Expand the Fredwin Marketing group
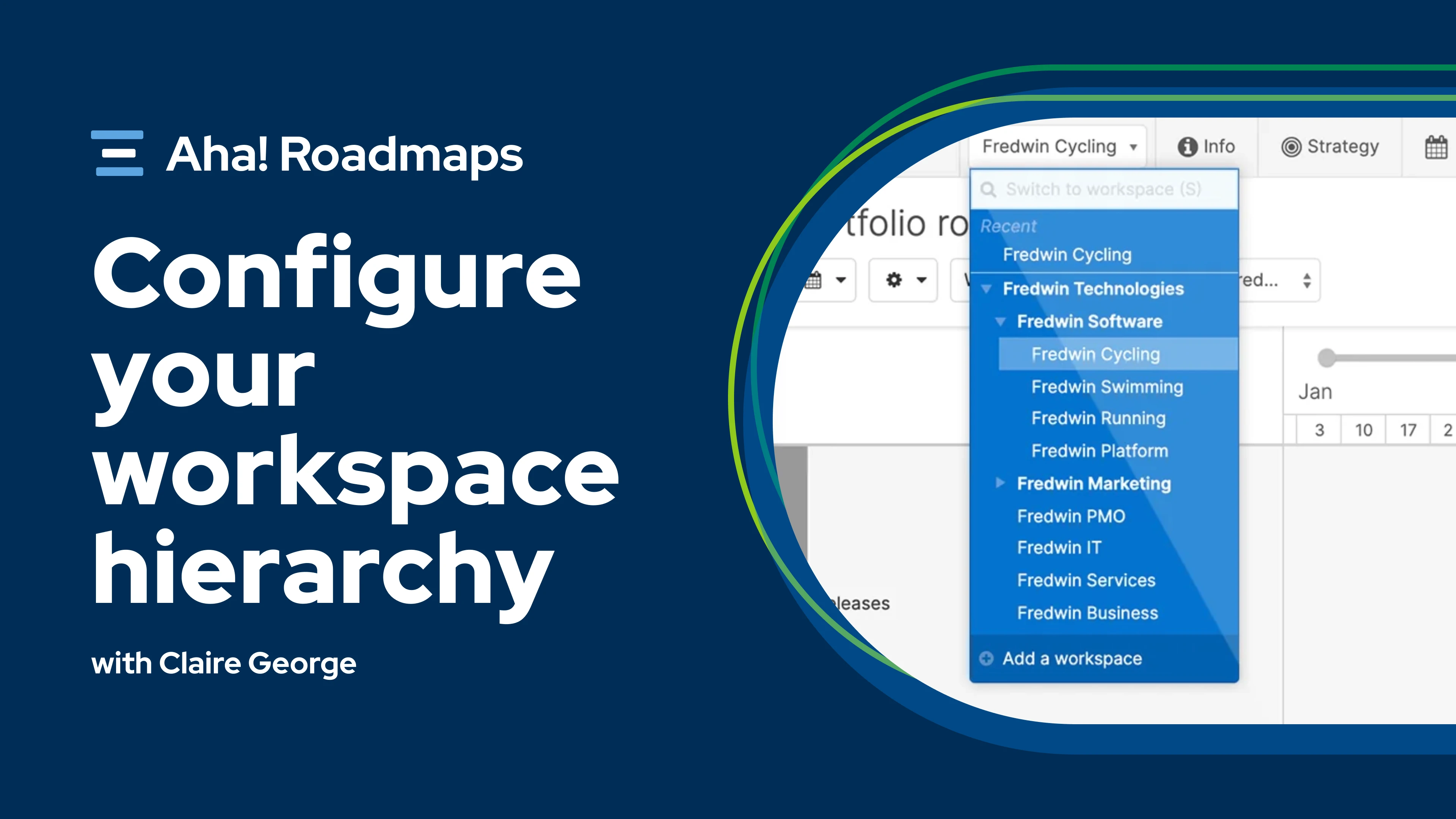Screen dimensions: 1456x819 (1001, 483)
